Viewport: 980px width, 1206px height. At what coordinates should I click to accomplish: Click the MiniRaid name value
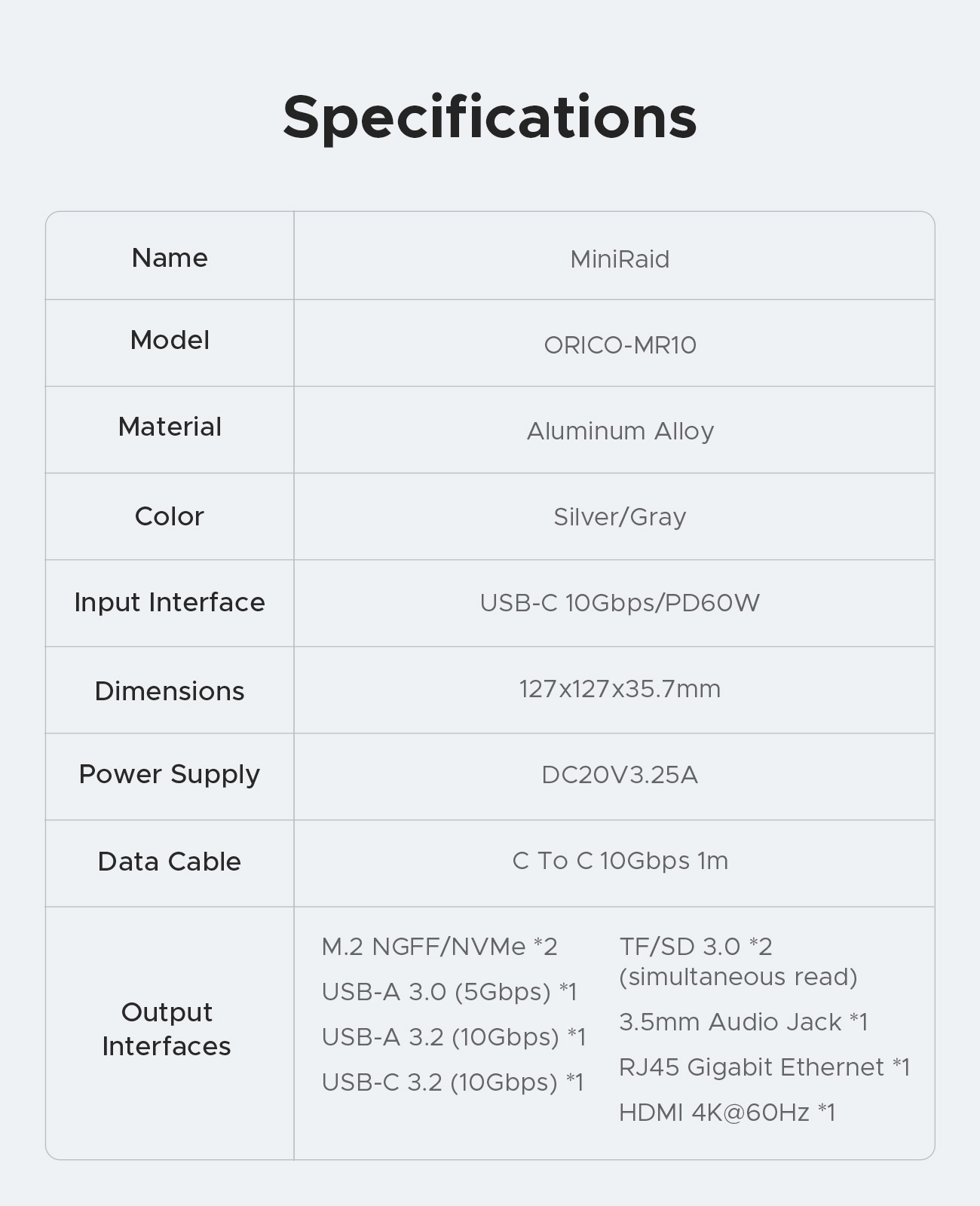(620, 259)
